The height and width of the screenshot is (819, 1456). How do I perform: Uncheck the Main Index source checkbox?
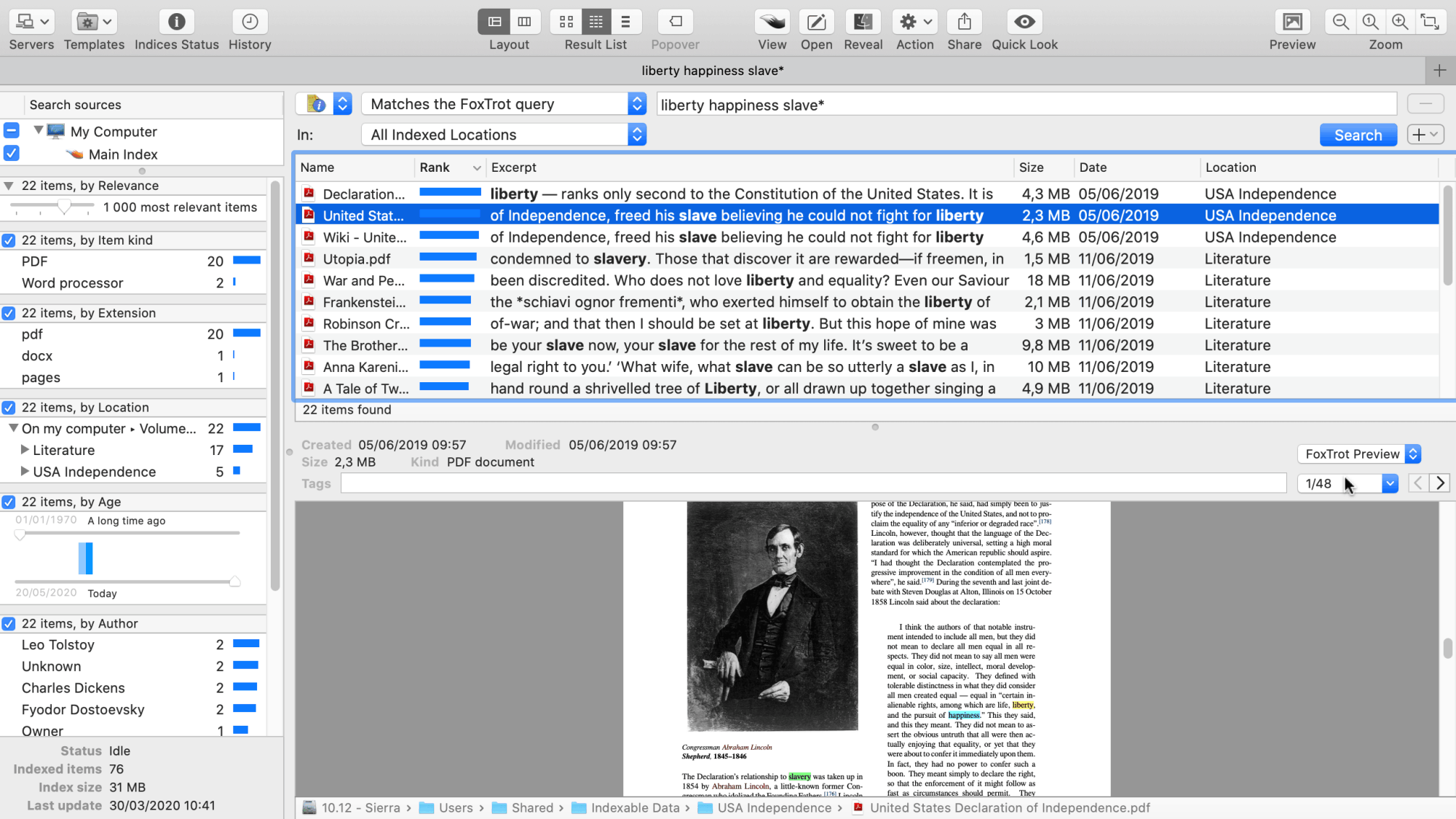click(11, 154)
